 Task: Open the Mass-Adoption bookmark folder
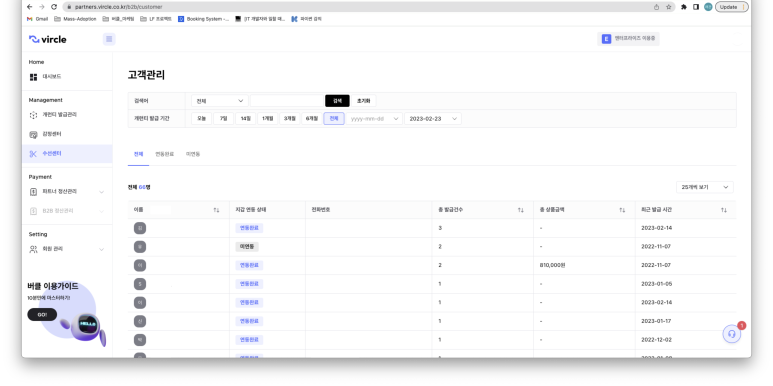(75, 19)
